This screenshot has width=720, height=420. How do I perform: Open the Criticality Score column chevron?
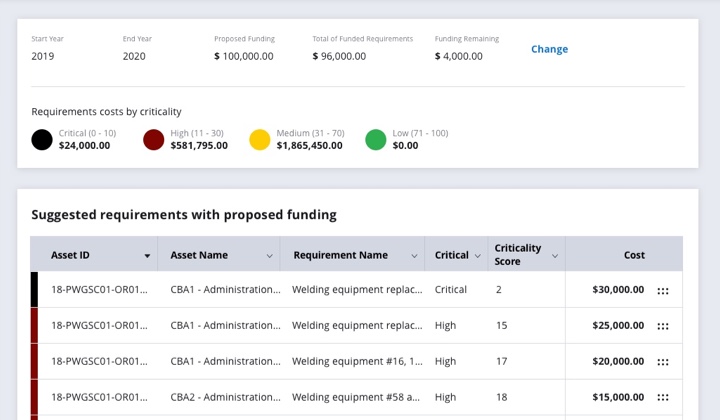(x=555, y=256)
